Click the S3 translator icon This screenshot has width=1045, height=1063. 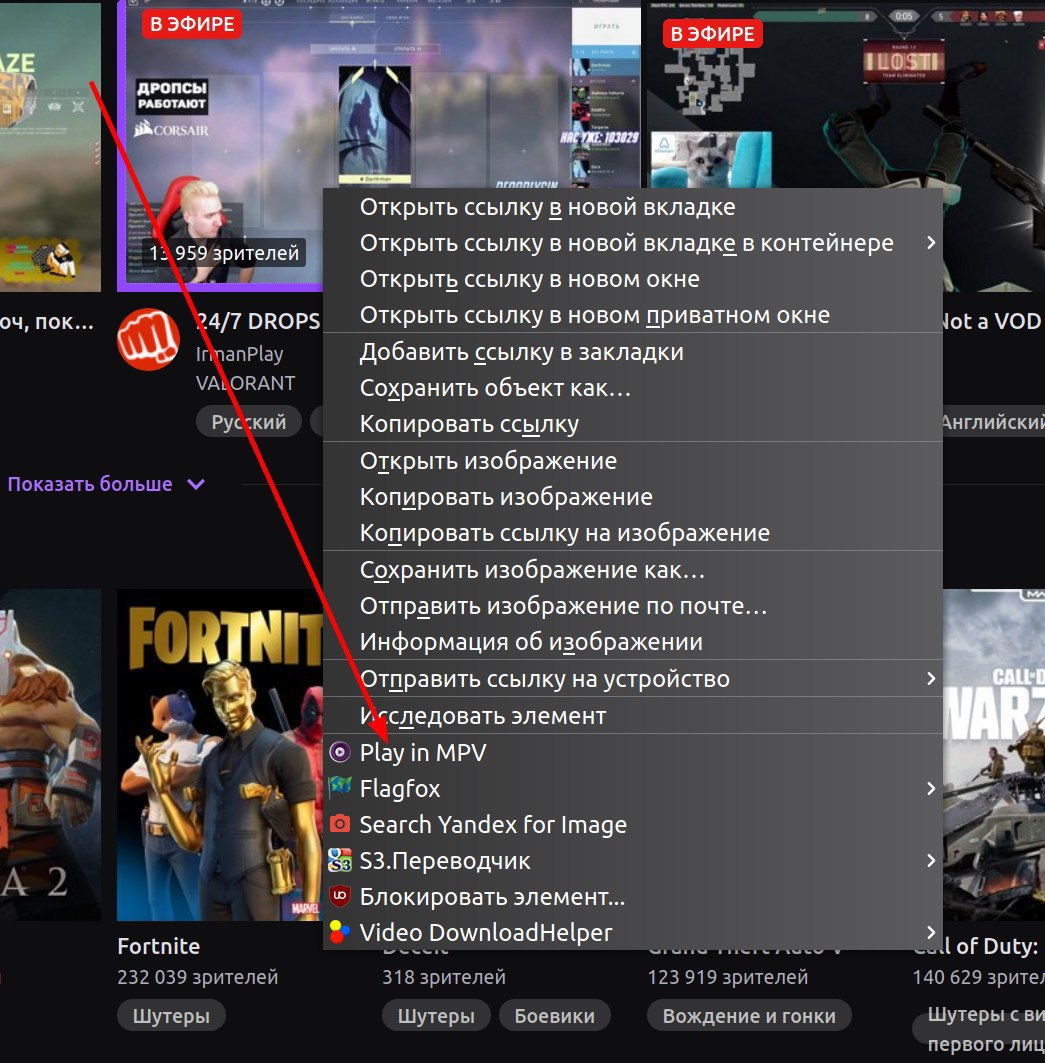pyautogui.click(x=340, y=860)
